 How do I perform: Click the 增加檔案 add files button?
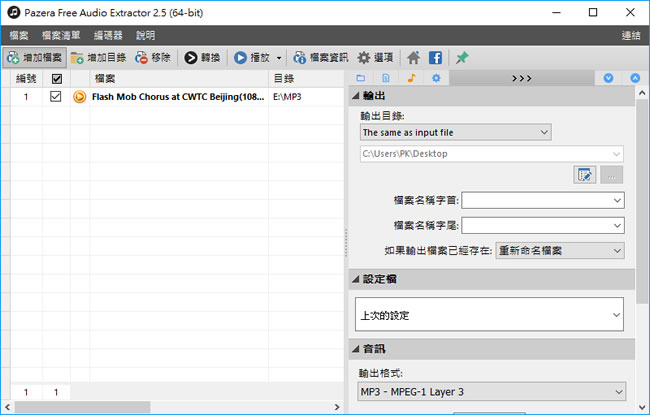(34, 58)
